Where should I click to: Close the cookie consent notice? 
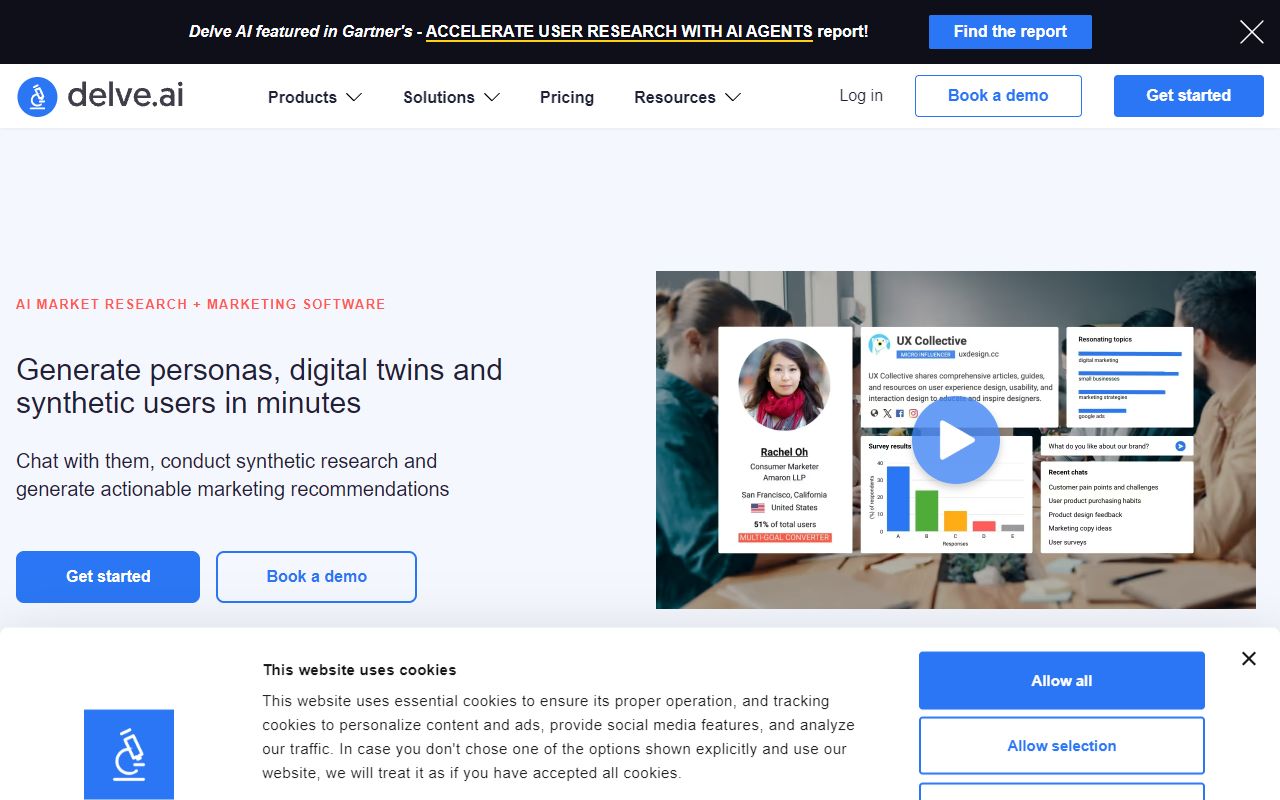(x=1248, y=659)
